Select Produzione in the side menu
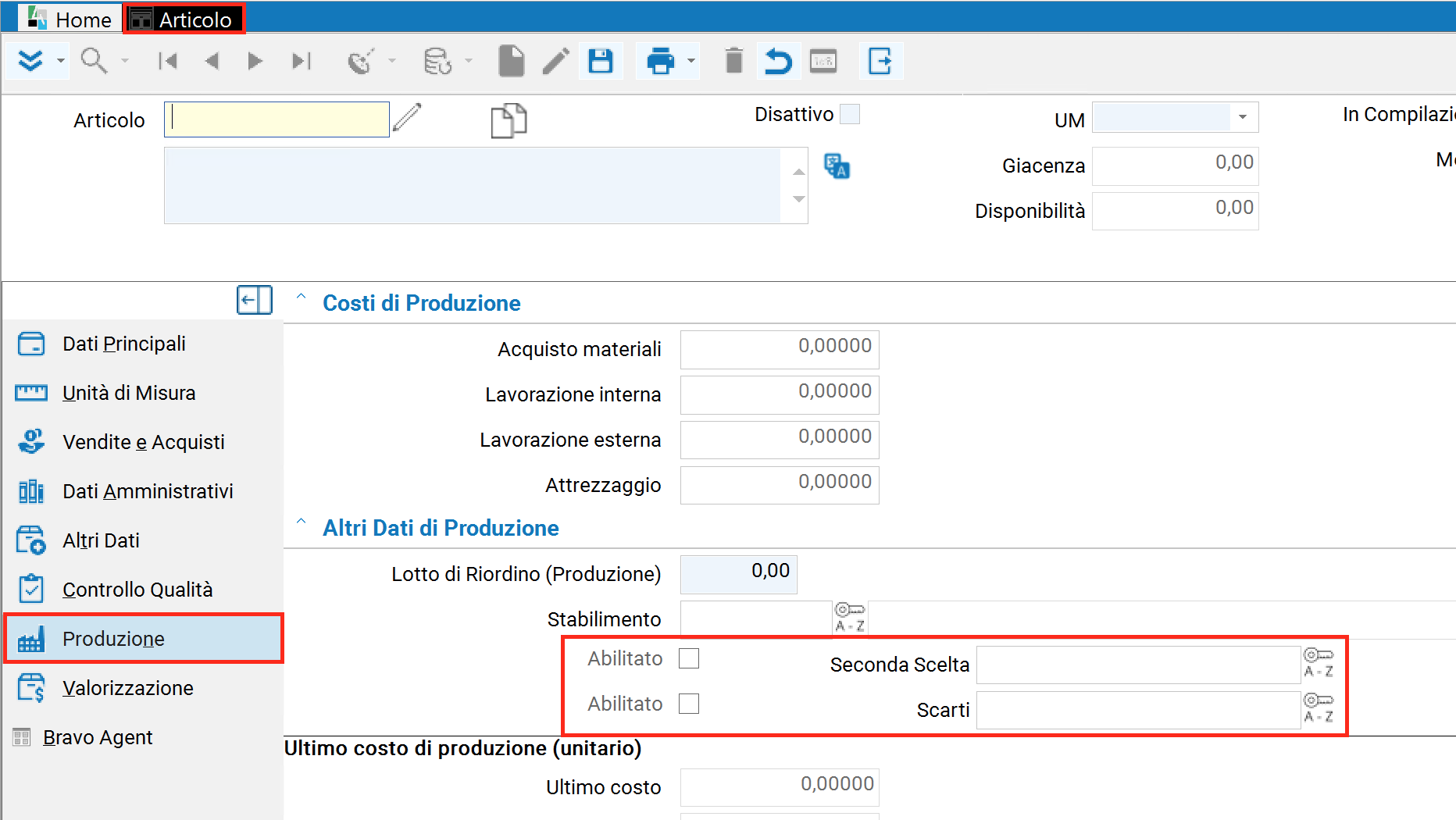 pos(144,639)
